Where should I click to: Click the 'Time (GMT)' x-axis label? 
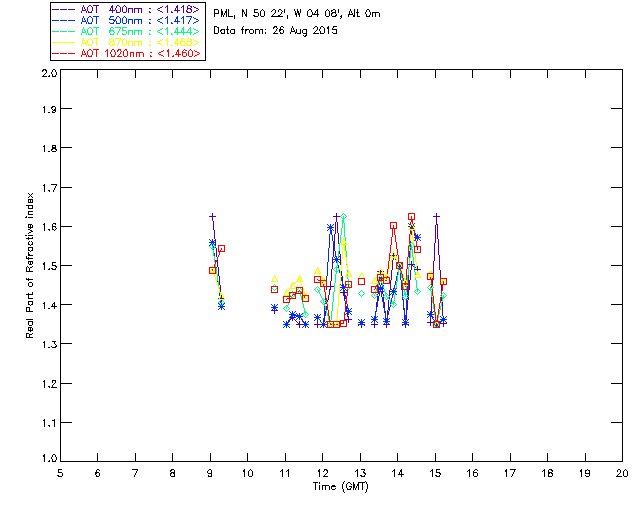click(340, 487)
